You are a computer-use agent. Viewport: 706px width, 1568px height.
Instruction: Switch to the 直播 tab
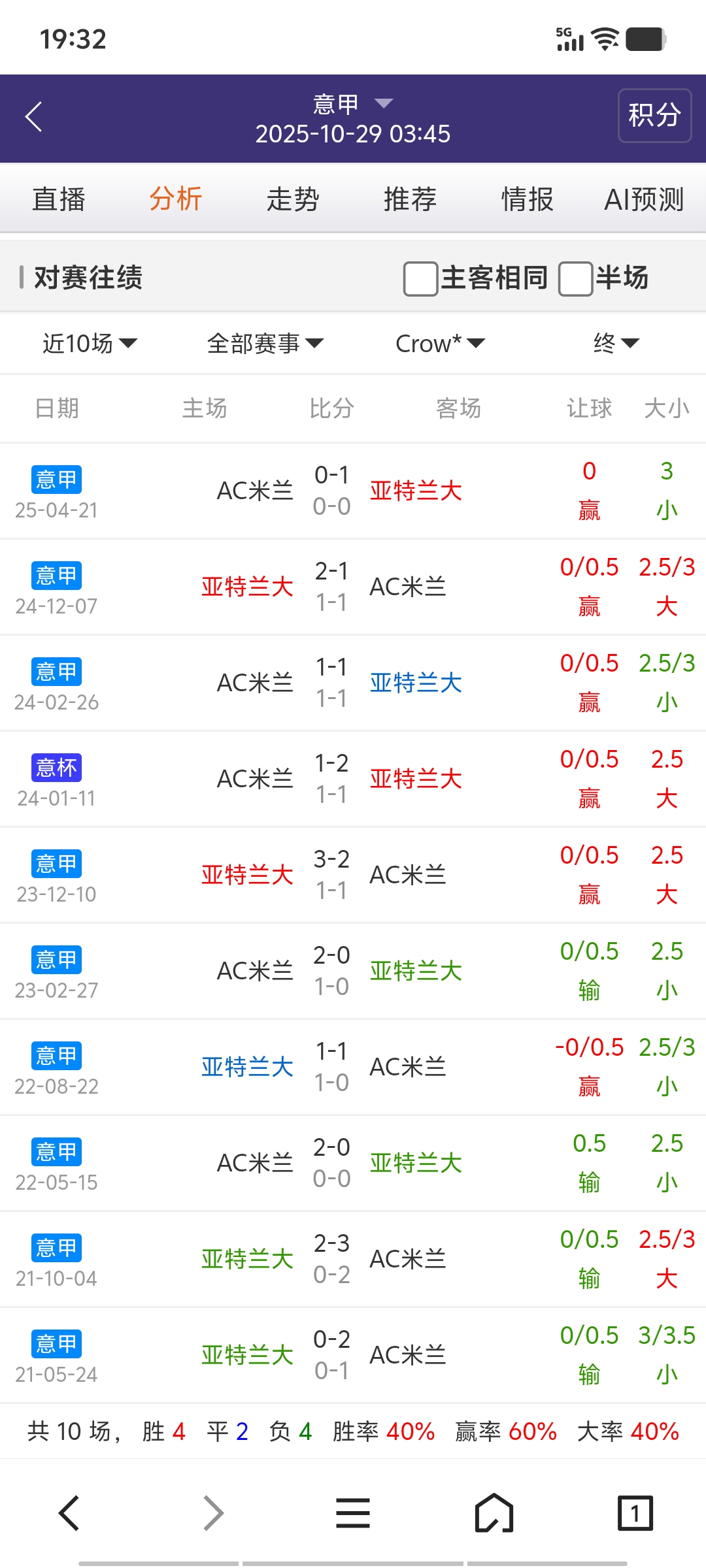pyautogui.click(x=59, y=199)
